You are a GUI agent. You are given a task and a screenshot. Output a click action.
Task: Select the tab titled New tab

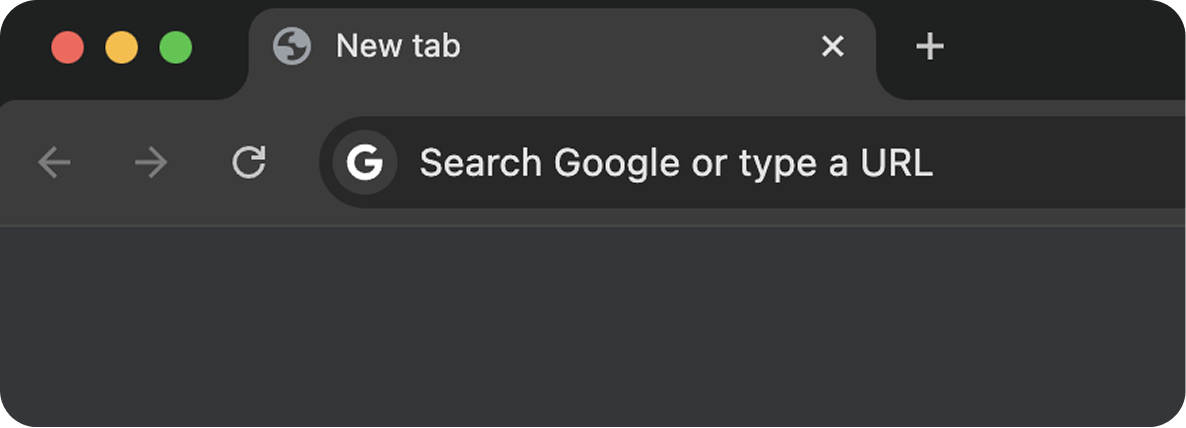tap(398, 46)
